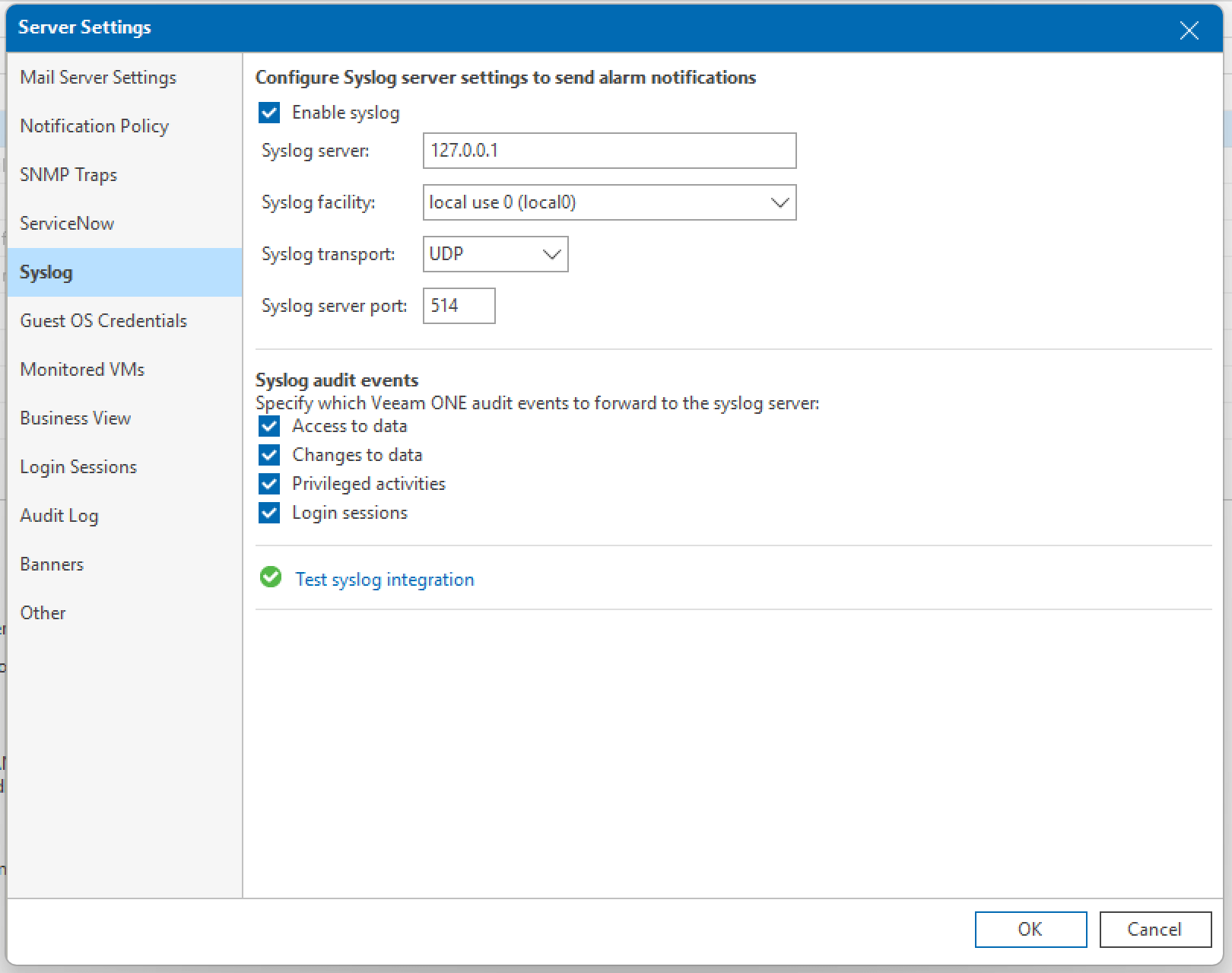This screenshot has height=973, width=1232.
Task: View the Monitored VMs section
Action: tap(81, 369)
